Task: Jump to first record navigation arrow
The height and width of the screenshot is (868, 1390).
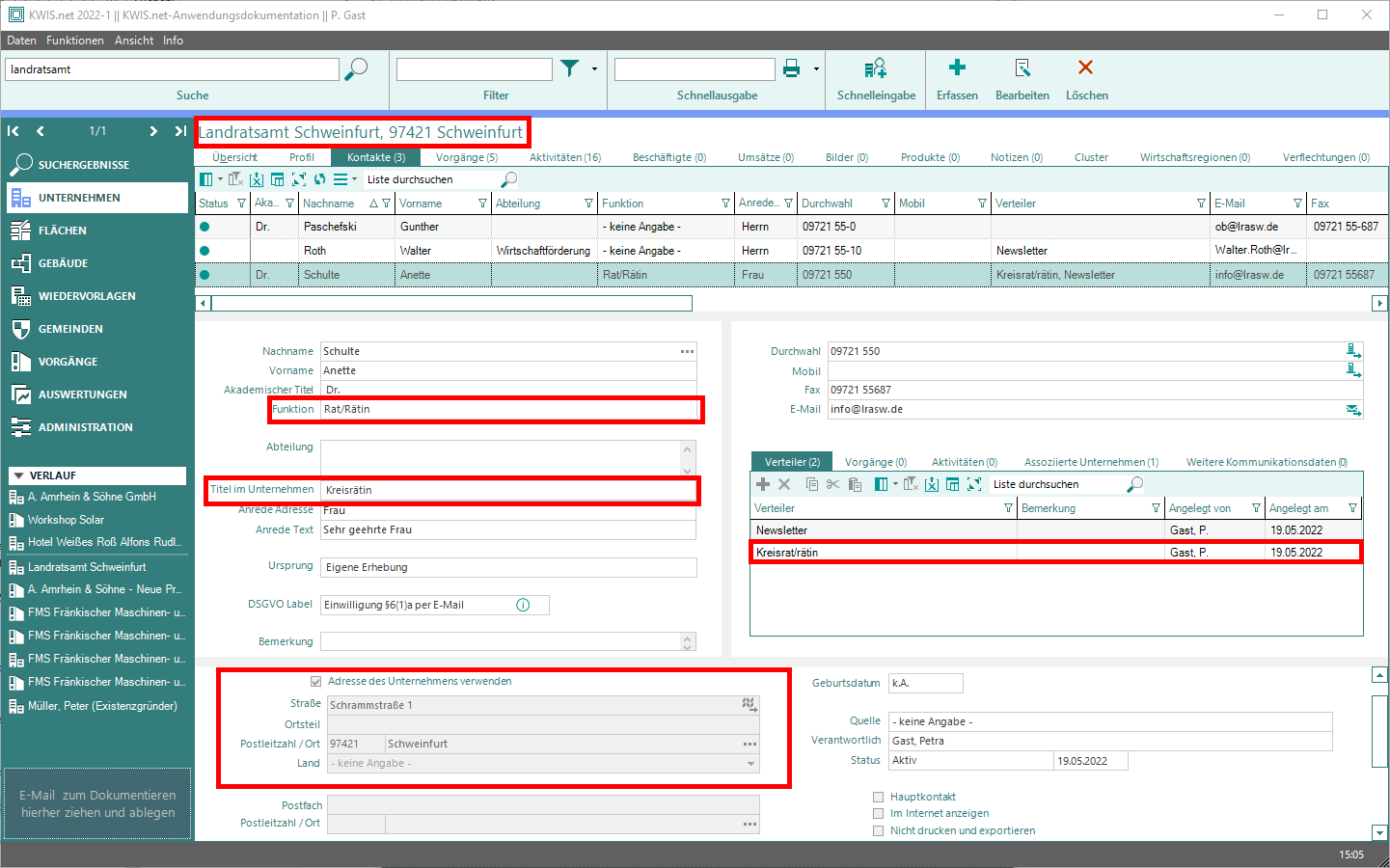Action: pyautogui.click(x=14, y=131)
